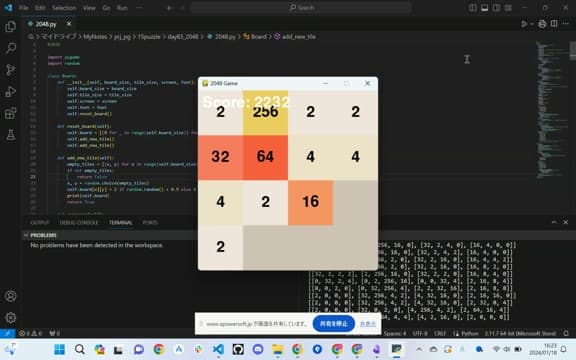Click the Split Editor Right icon
The width and height of the screenshot is (576, 360).
pyautogui.click(x=554, y=24)
